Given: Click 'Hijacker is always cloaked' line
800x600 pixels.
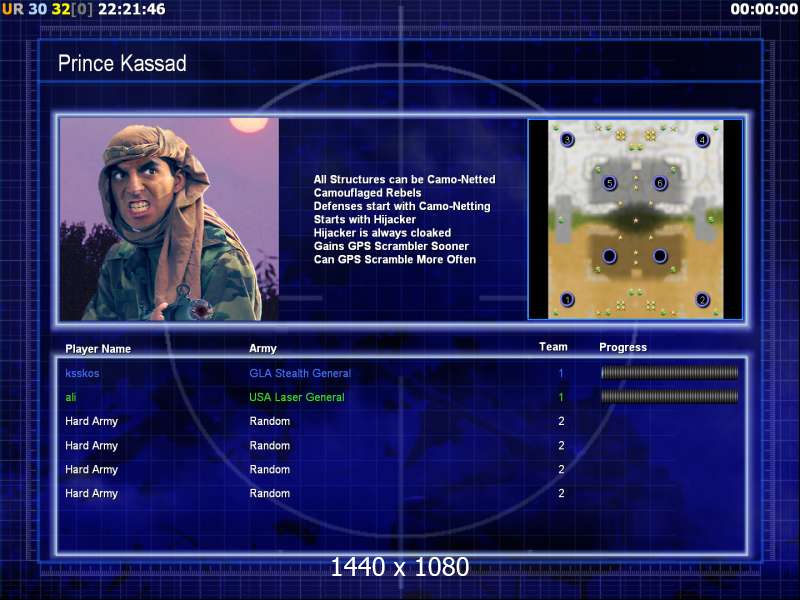Looking at the screenshot, I should tap(382, 233).
